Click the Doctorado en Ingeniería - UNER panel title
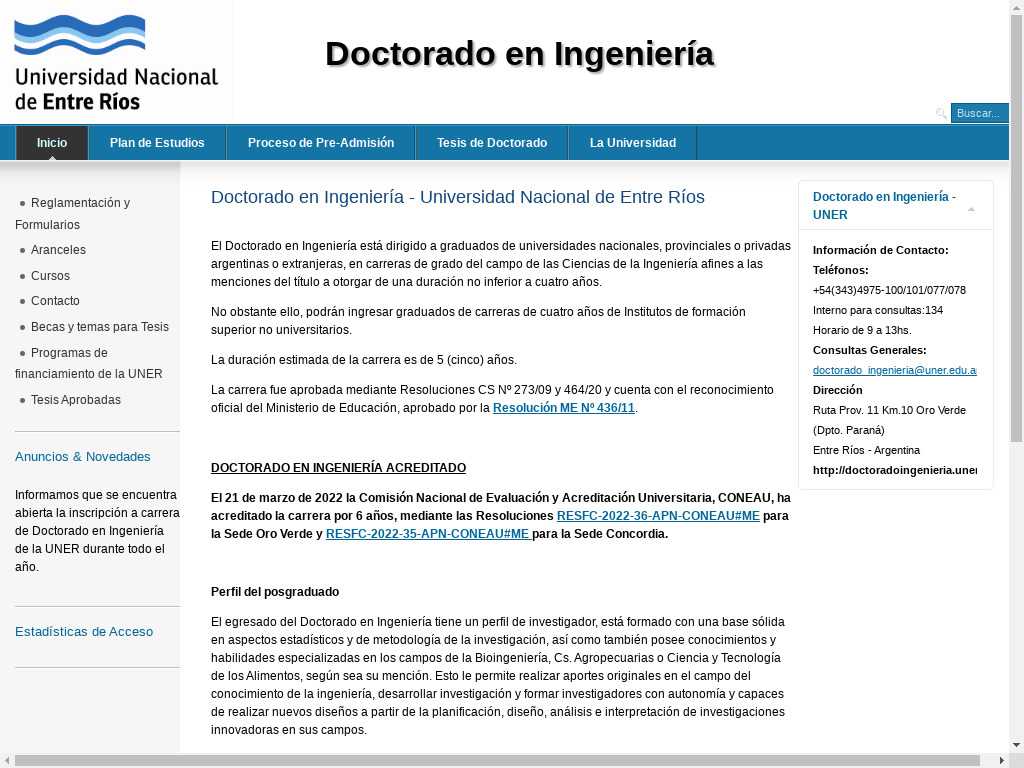This screenshot has width=1024, height=768. 884,206
